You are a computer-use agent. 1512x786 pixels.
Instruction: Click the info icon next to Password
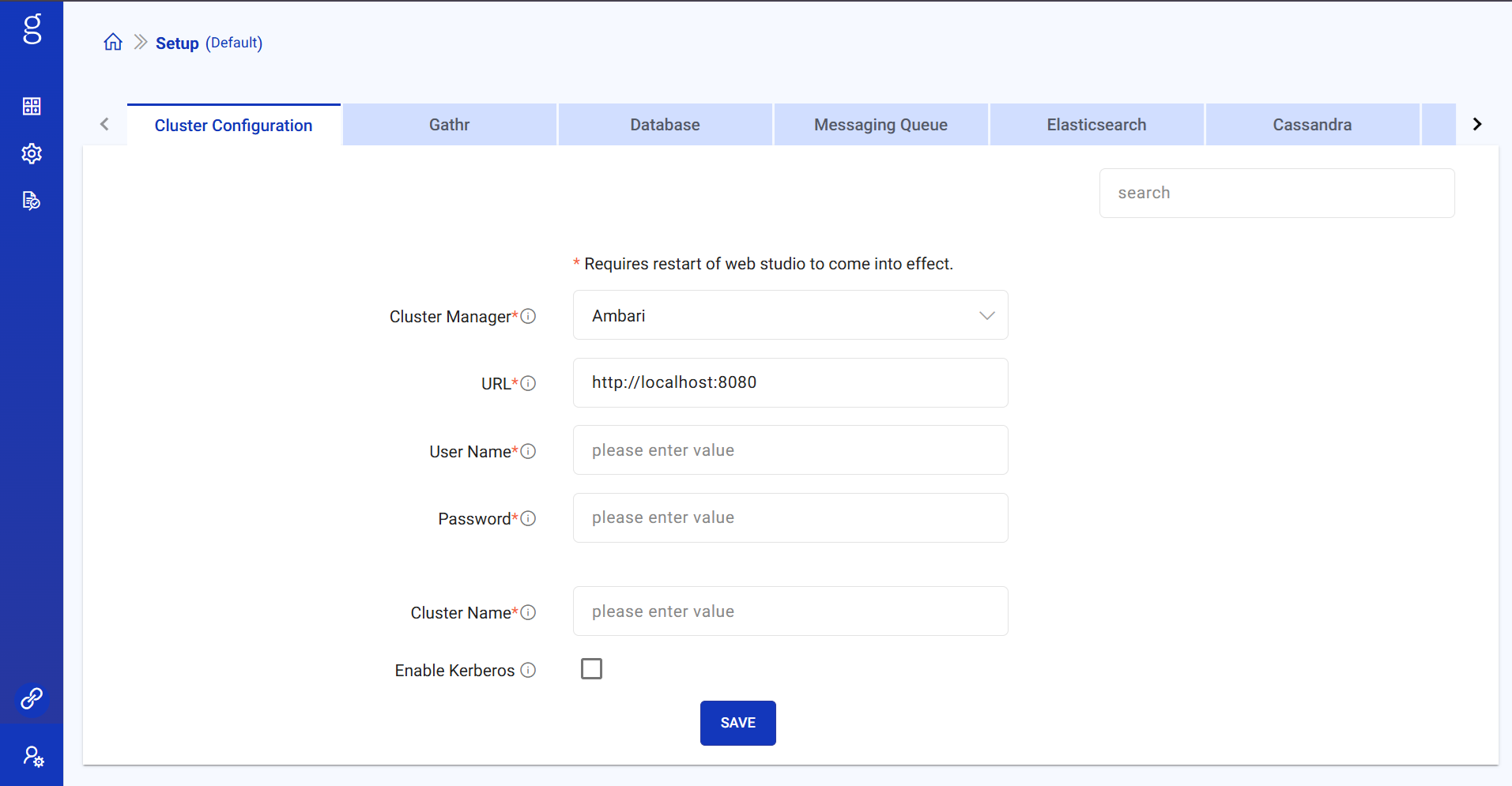(x=528, y=518)
